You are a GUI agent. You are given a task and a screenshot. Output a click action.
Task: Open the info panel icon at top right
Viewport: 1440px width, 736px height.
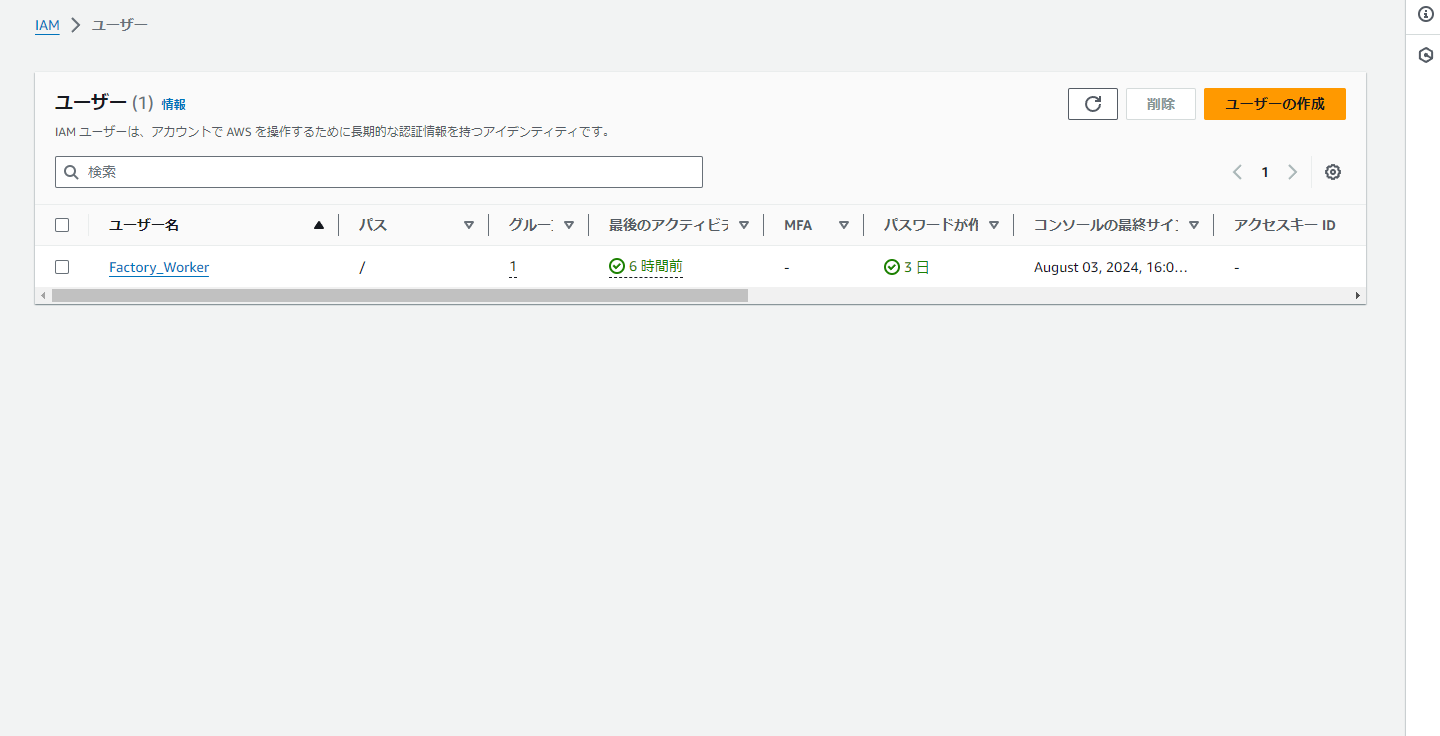tap(1426, 14)
